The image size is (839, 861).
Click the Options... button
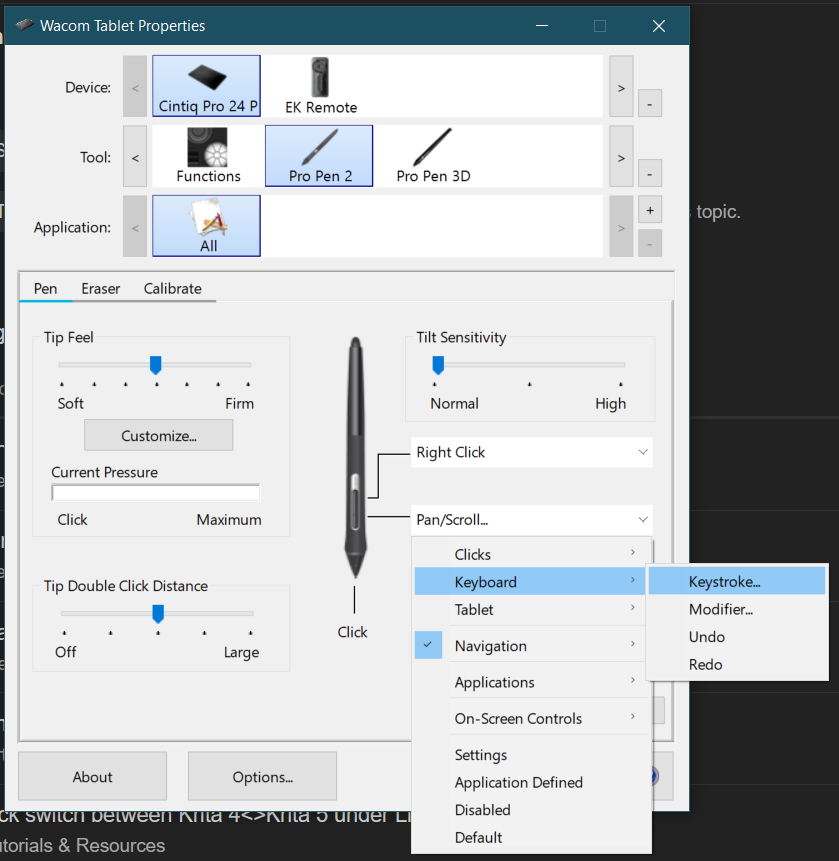pos(262,777)
